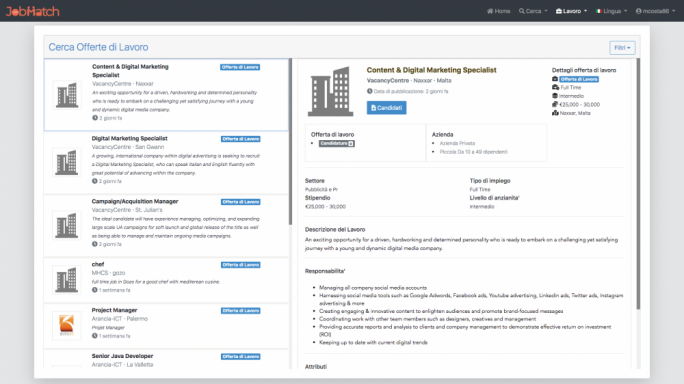Screen dimensions: 684x384
Task: Open the Campaign/Acquisition Manager listing
Action: click(x=166, y=226)
